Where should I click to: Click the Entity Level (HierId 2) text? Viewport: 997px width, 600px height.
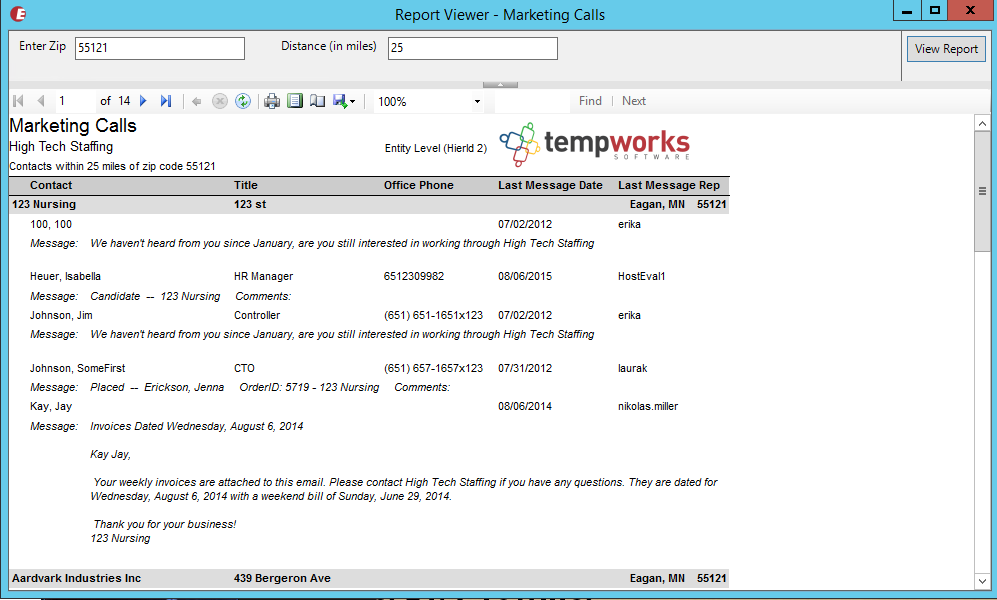436,148
